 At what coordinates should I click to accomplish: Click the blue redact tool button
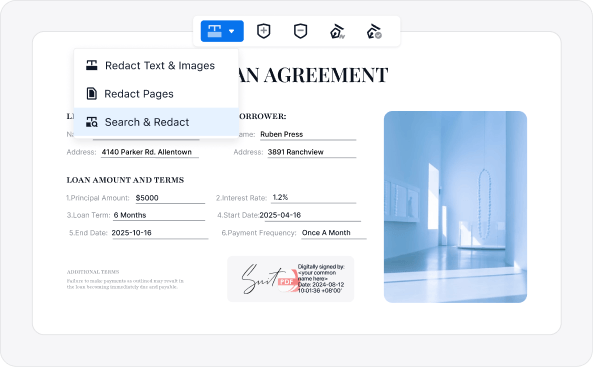[x=222, y=31]
